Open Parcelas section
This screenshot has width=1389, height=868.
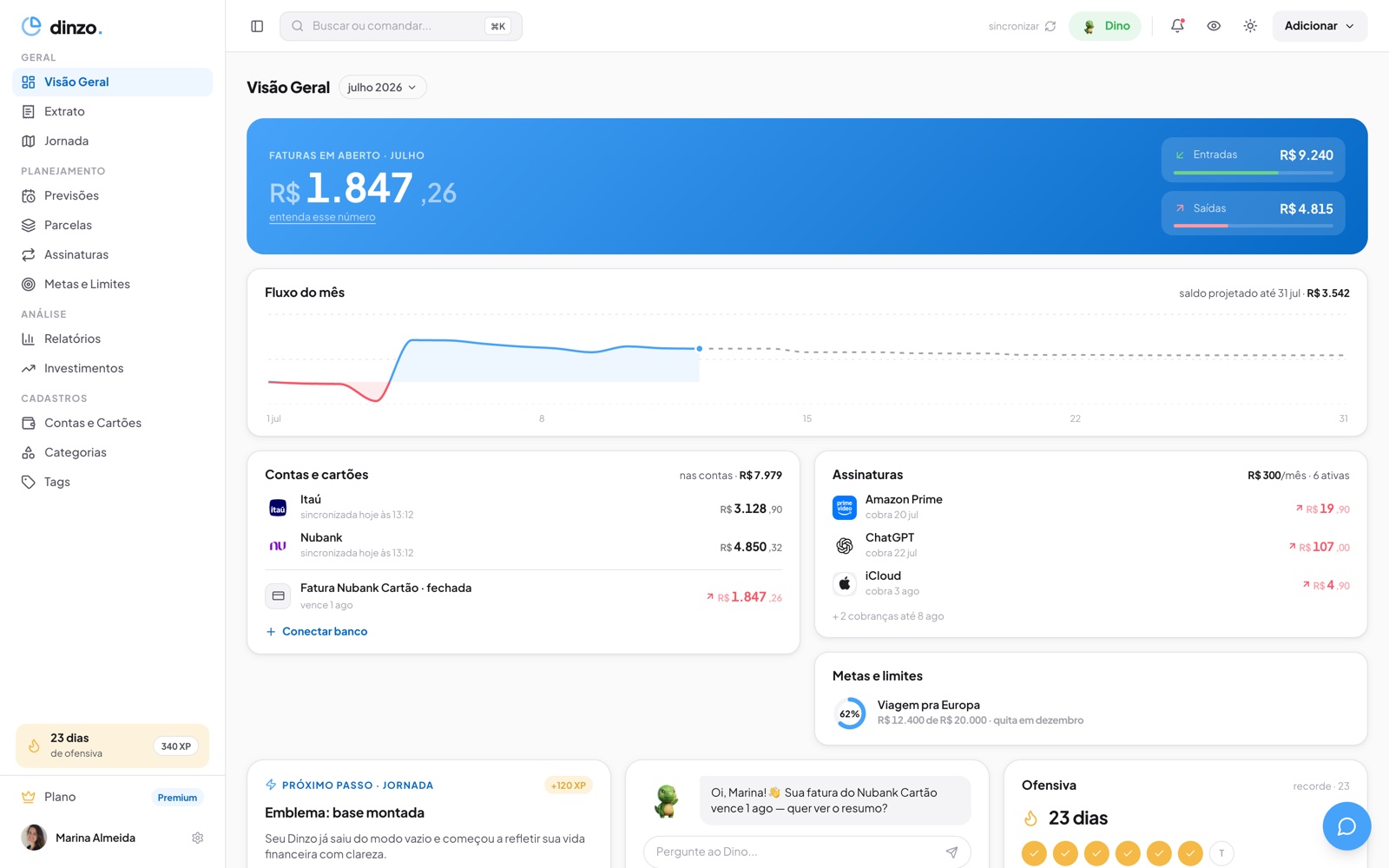[x=113, y=225]
